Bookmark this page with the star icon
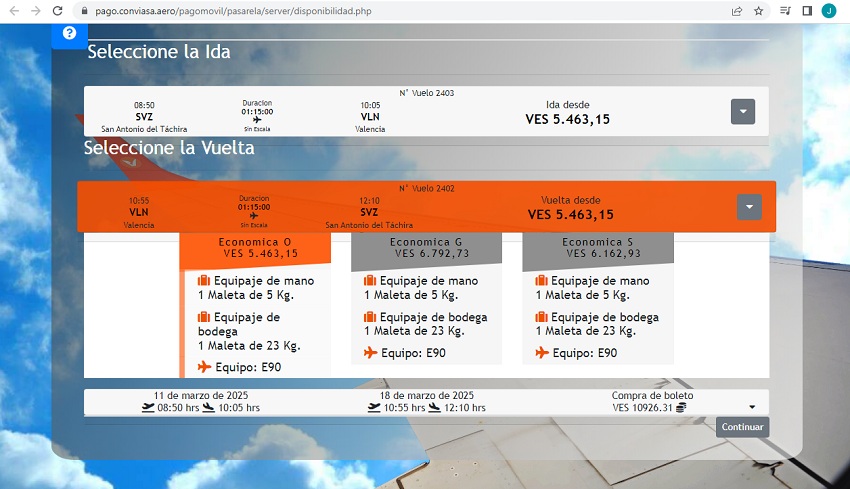This screenshot has width=850, height=489. 759,11
